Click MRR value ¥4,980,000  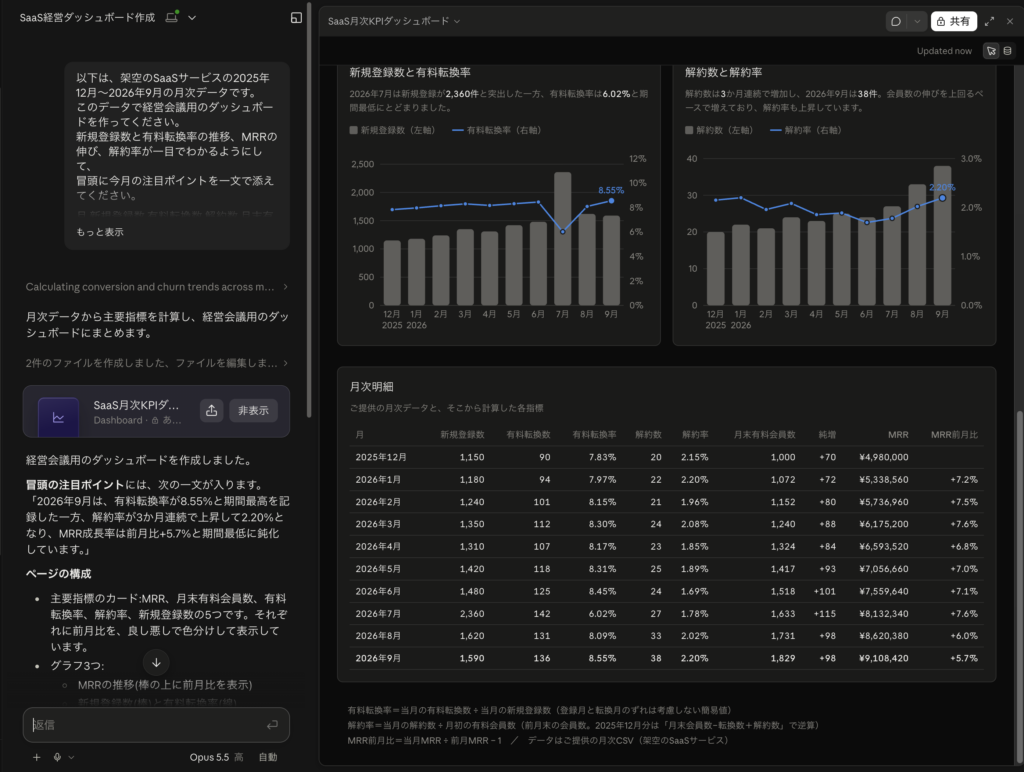click(x=884, y=457)
